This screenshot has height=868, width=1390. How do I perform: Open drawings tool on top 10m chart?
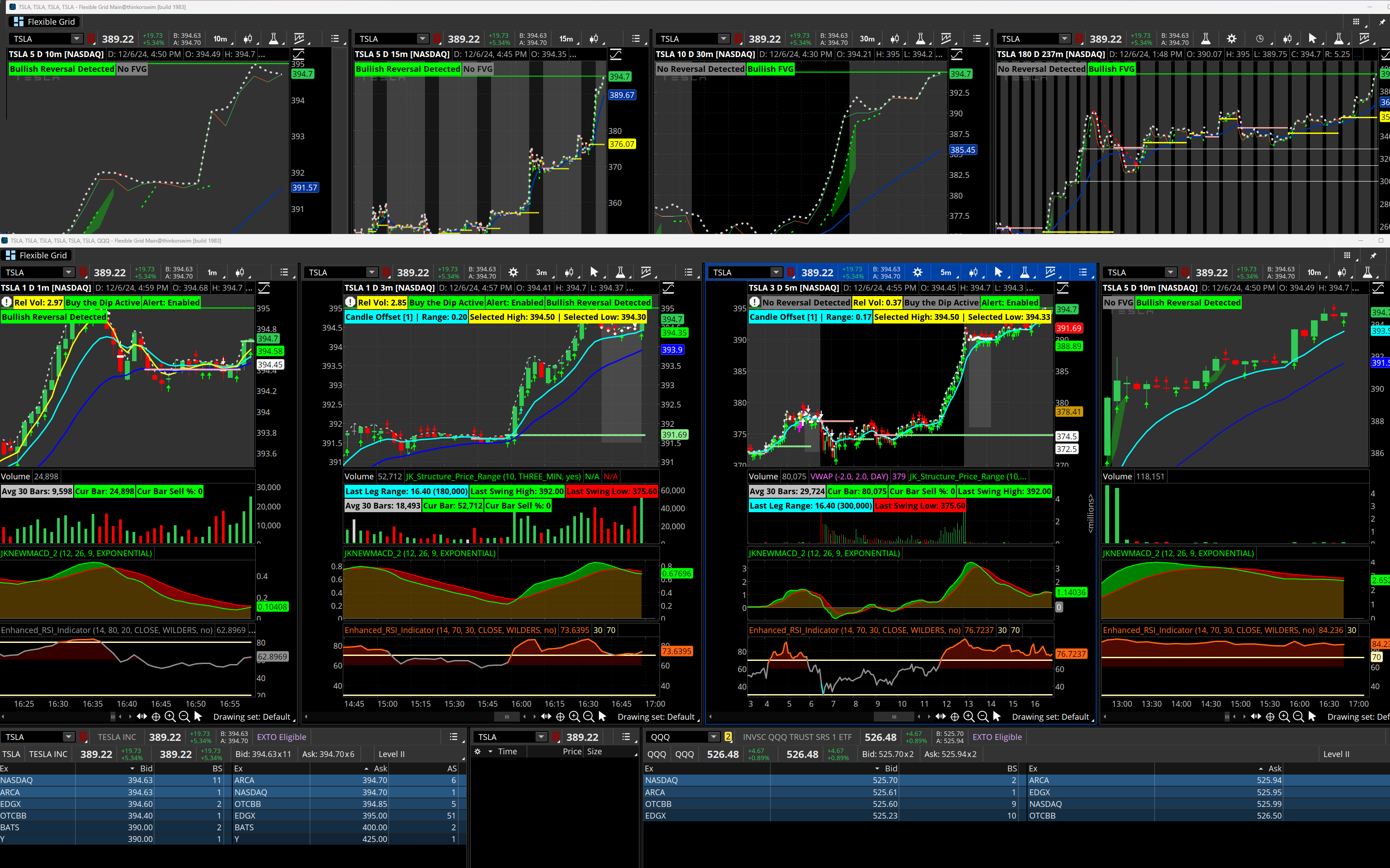coord(299,39)
